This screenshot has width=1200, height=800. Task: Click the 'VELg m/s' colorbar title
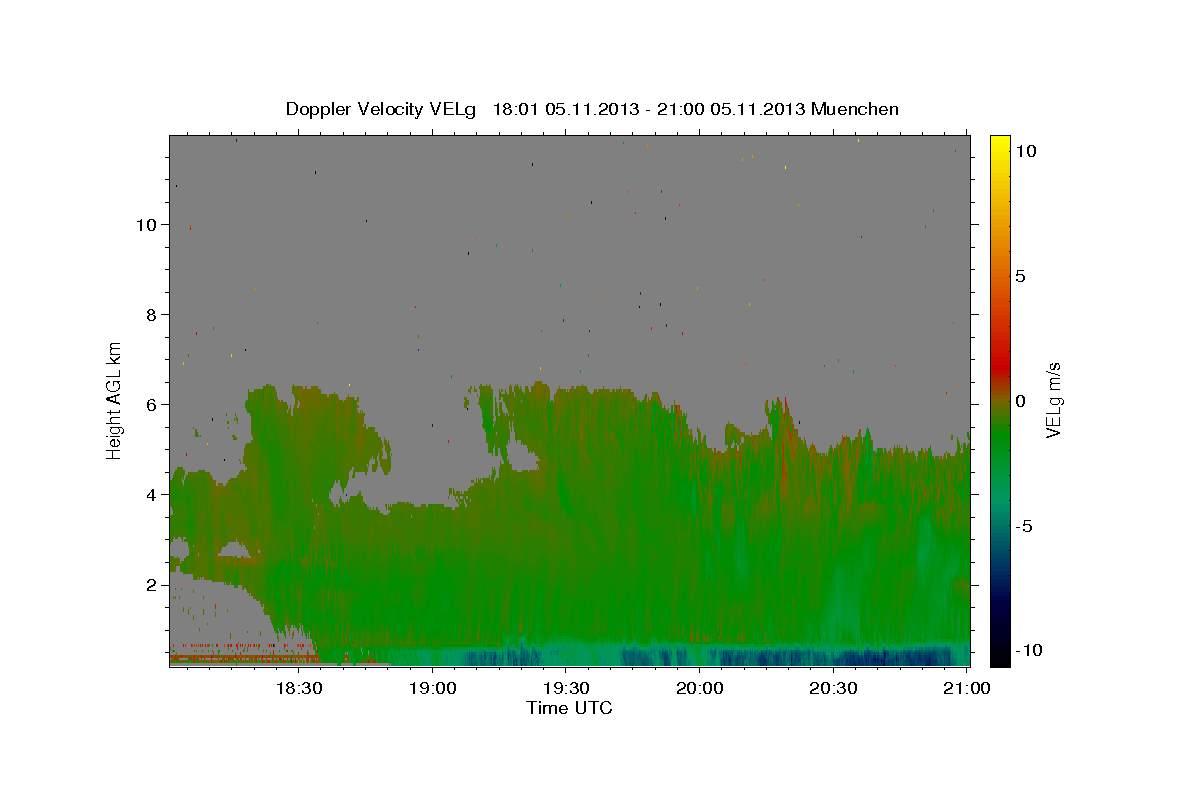click(x=1053, y=400)
